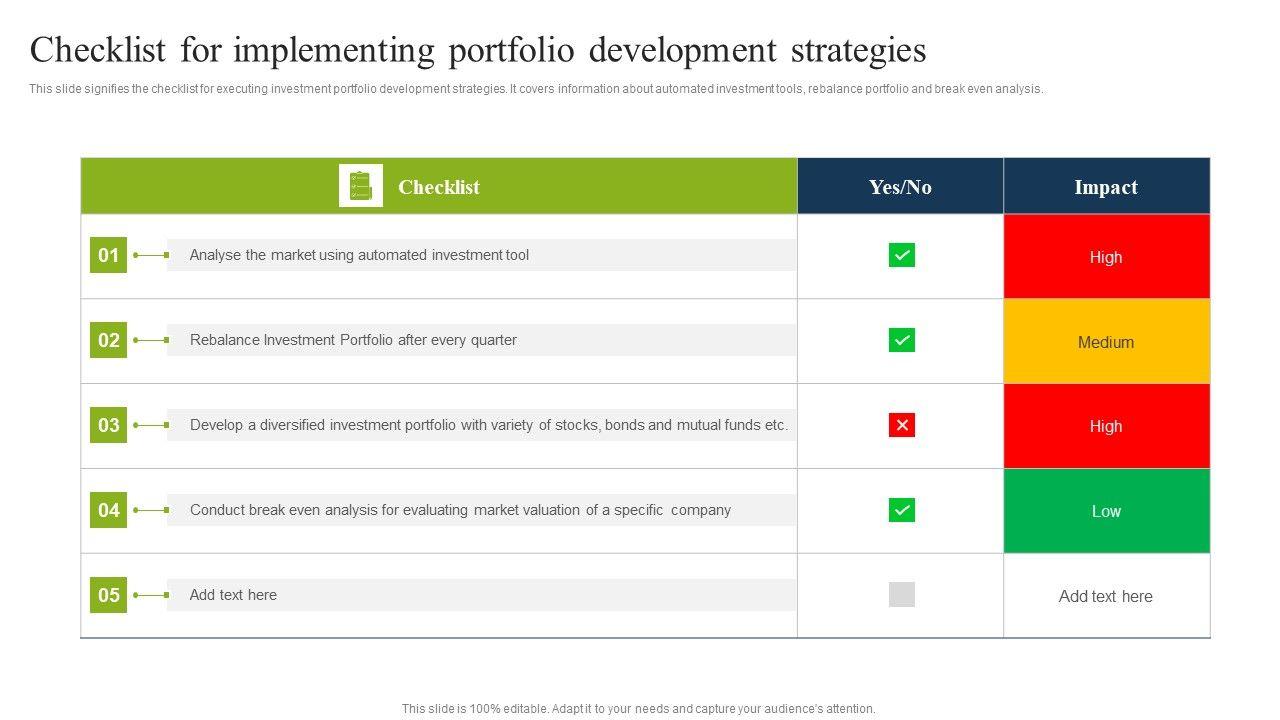
Task: Click the checklist clipboard icon in header
Action: point(361,186)
